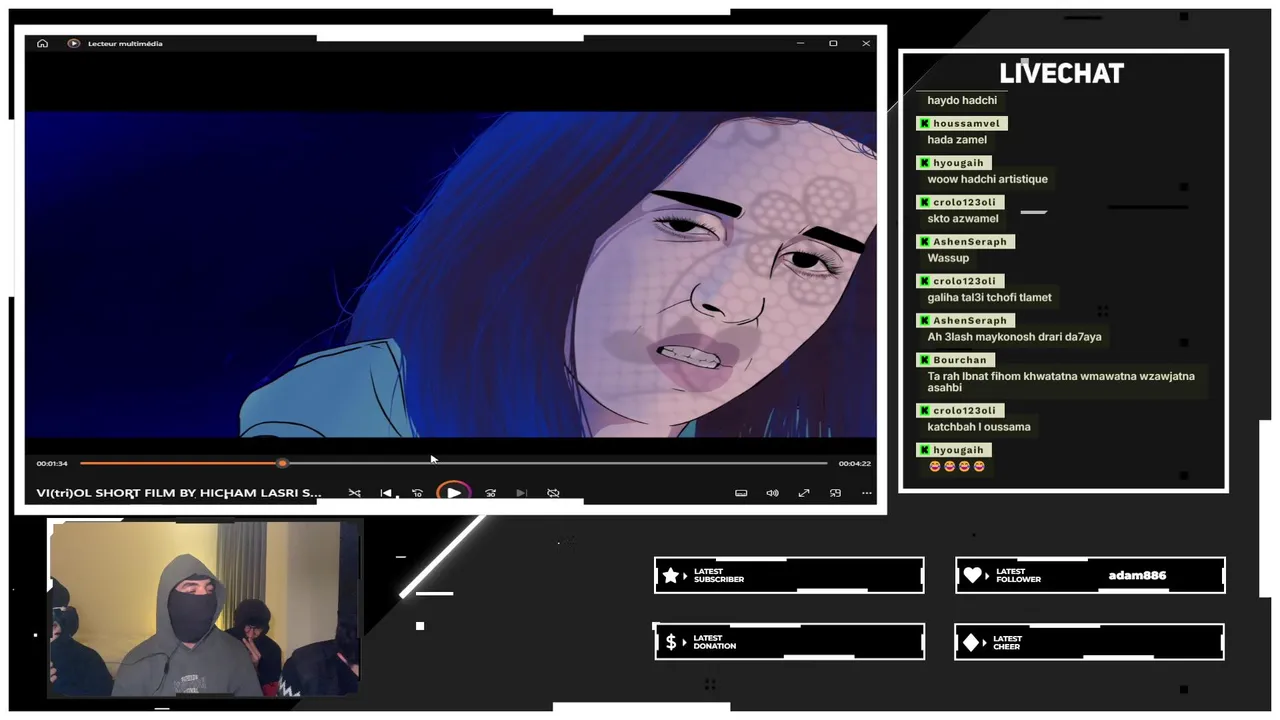The height and width of the screenshot is (720, 1280).
Task: Go to previous track in media player
Action: (x=386, y=493)
